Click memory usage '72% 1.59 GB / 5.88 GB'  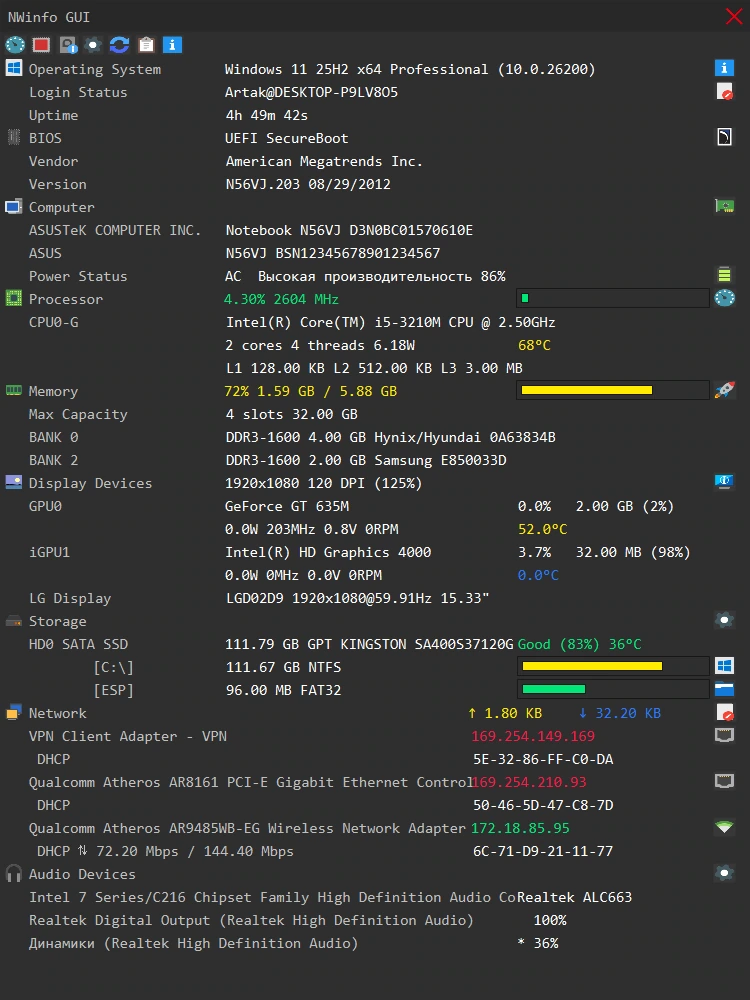tap(311, 391)
